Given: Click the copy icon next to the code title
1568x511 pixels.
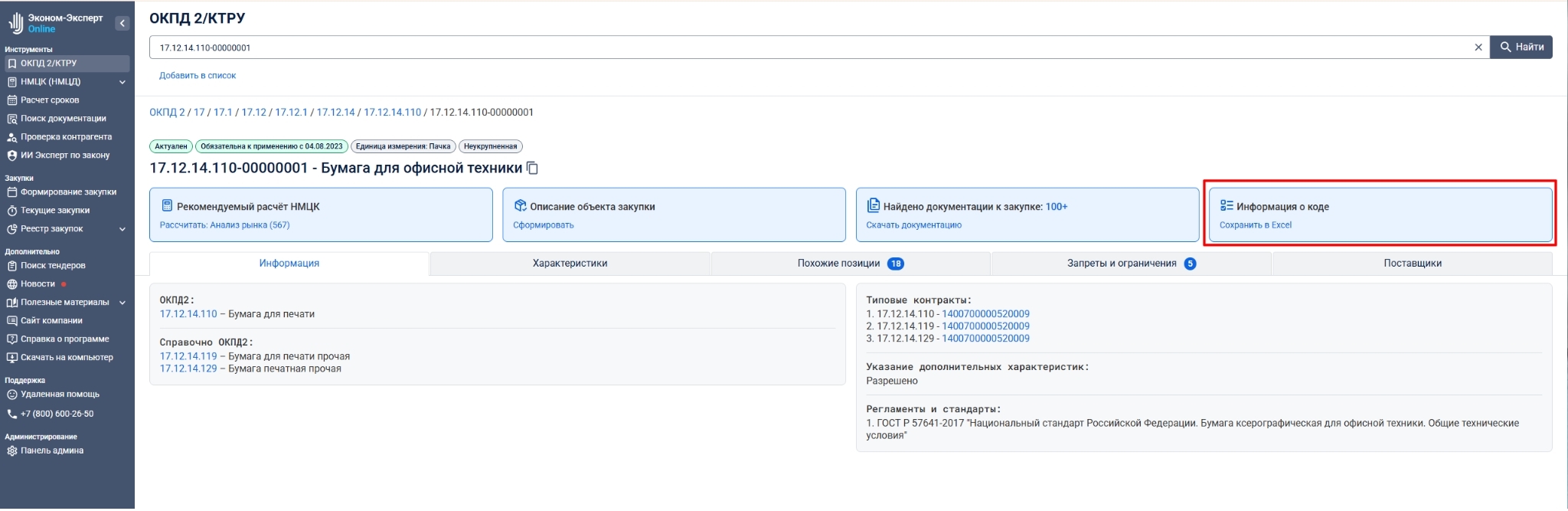Looking at the screenshot, I should tap(533, 169).
